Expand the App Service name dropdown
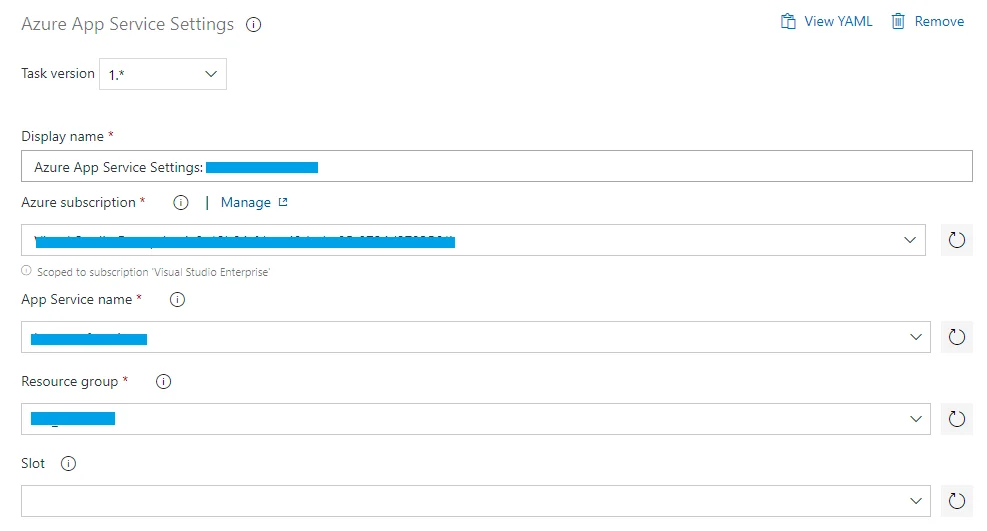Viewport: 987px width, 531px height. click(916, 337)
